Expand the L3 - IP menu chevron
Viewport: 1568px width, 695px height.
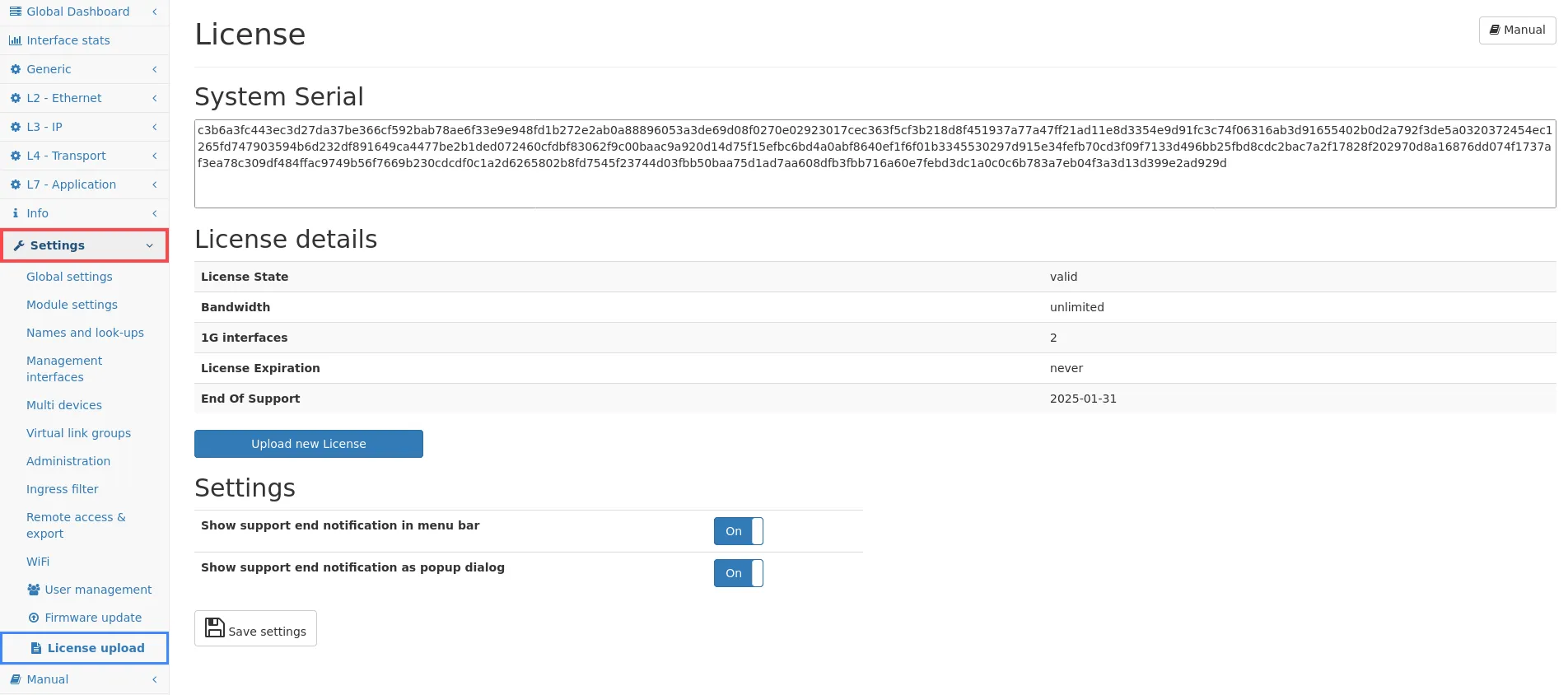(x=154, y=127)
